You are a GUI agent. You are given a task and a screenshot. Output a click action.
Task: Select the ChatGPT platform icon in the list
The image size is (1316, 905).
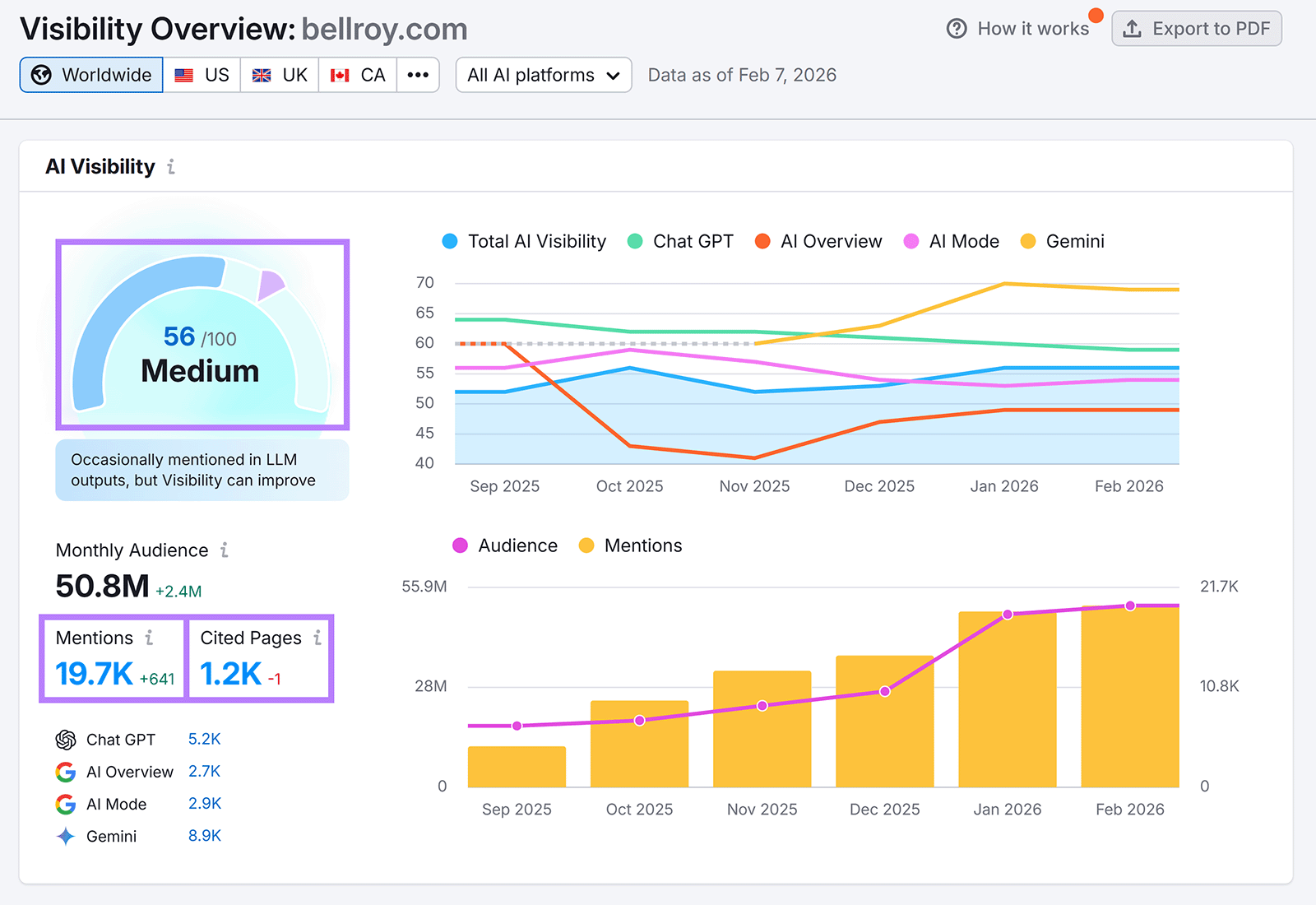[65, 739]
